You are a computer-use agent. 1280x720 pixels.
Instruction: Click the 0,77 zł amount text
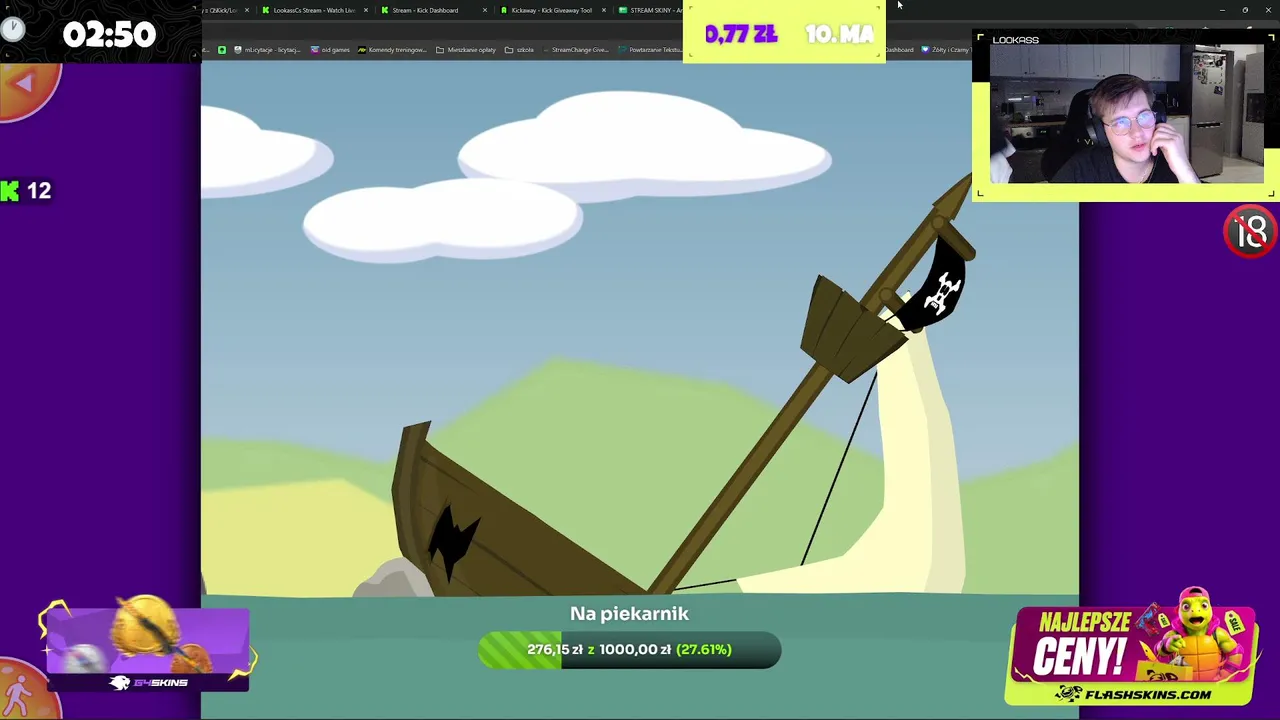click(x=741, y=34)
